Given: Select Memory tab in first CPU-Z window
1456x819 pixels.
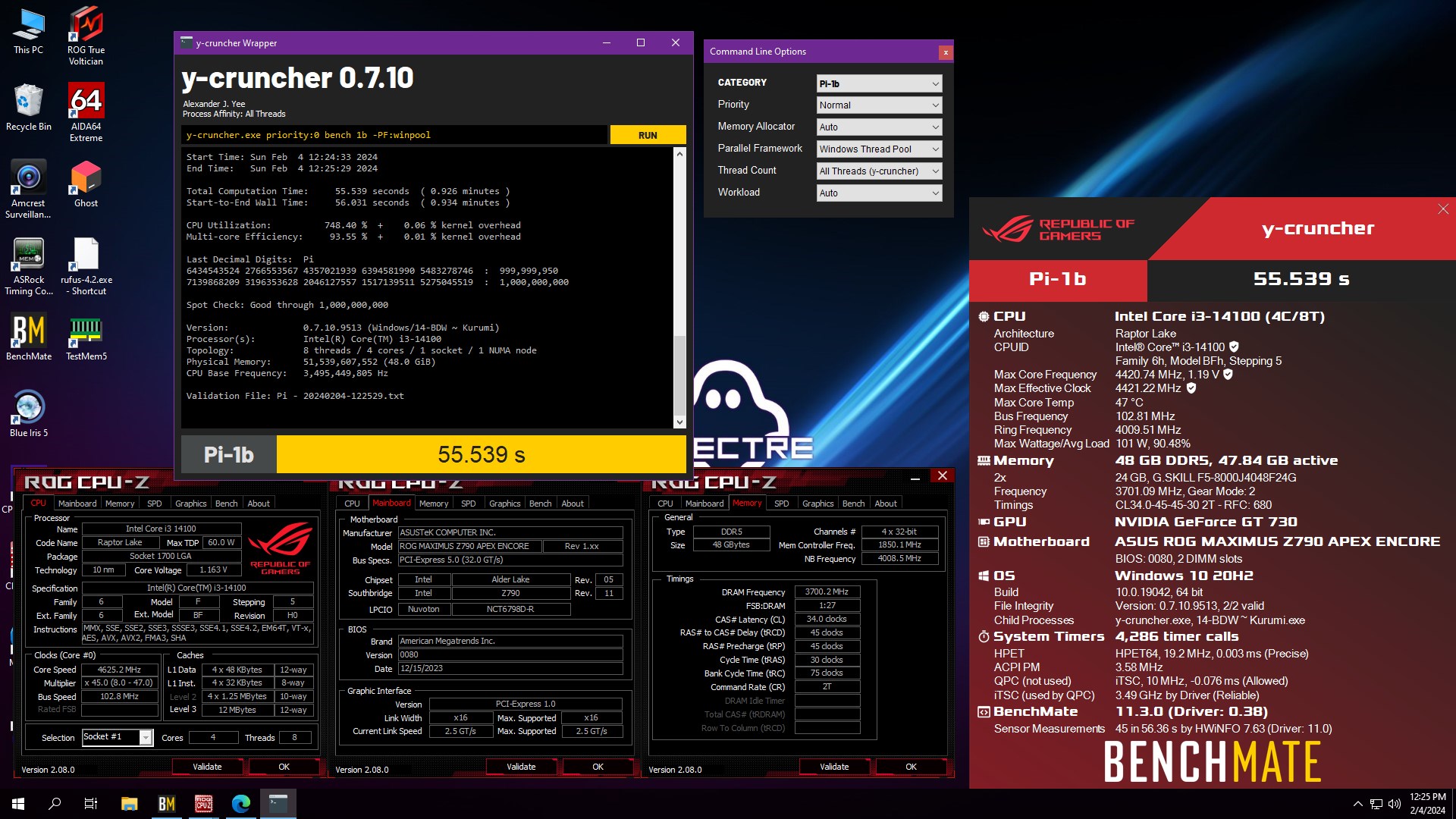Looking at the screenshot, I should pyautogui.click(x=120, y=504).
